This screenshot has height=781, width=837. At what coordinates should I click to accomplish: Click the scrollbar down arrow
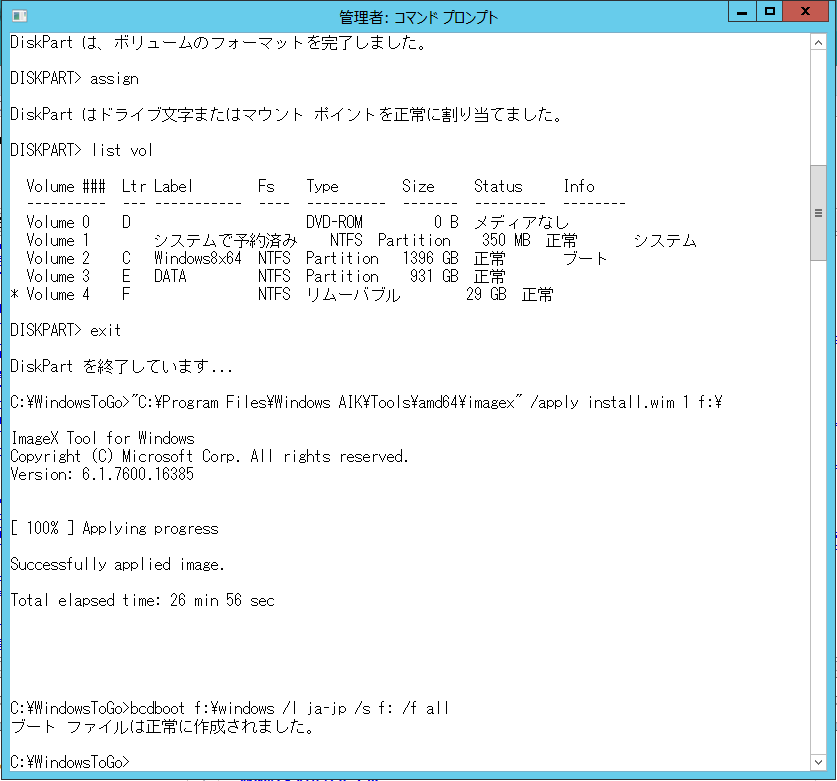point(818,762)
